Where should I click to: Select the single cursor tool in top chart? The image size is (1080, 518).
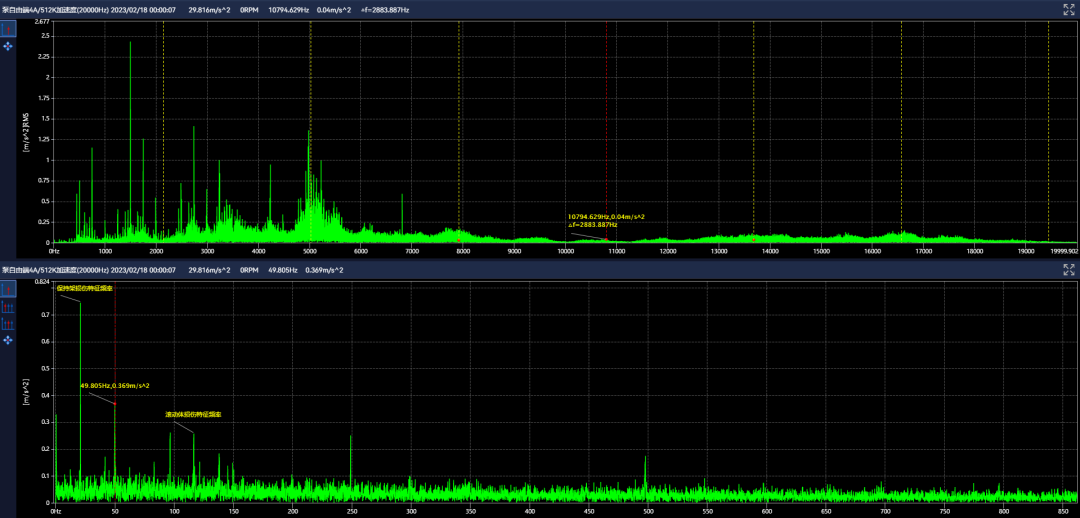pos(8,28)
